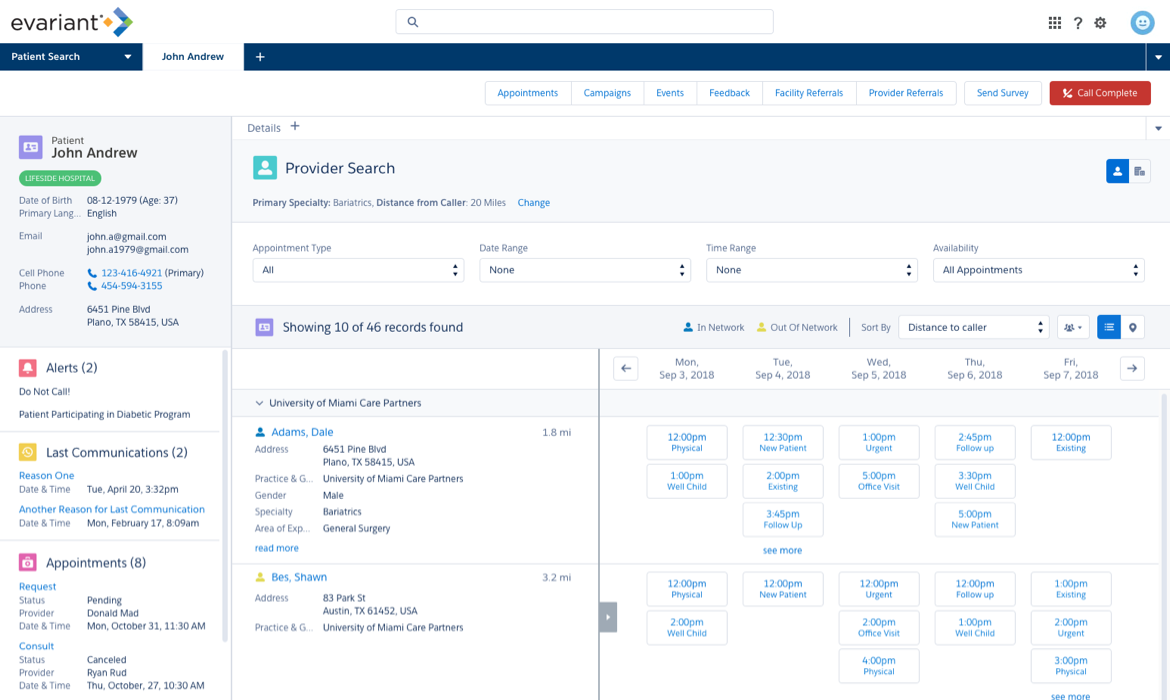The width and height of the screenshot is (1170, 700).
Task: Open the settings gear icon
Action: pos(1100,23)
